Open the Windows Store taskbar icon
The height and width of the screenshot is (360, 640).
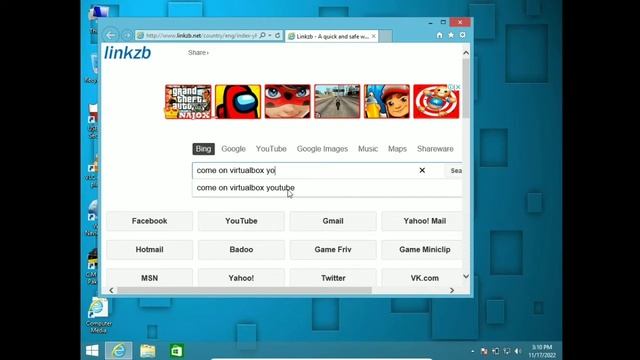click(176, 351)
